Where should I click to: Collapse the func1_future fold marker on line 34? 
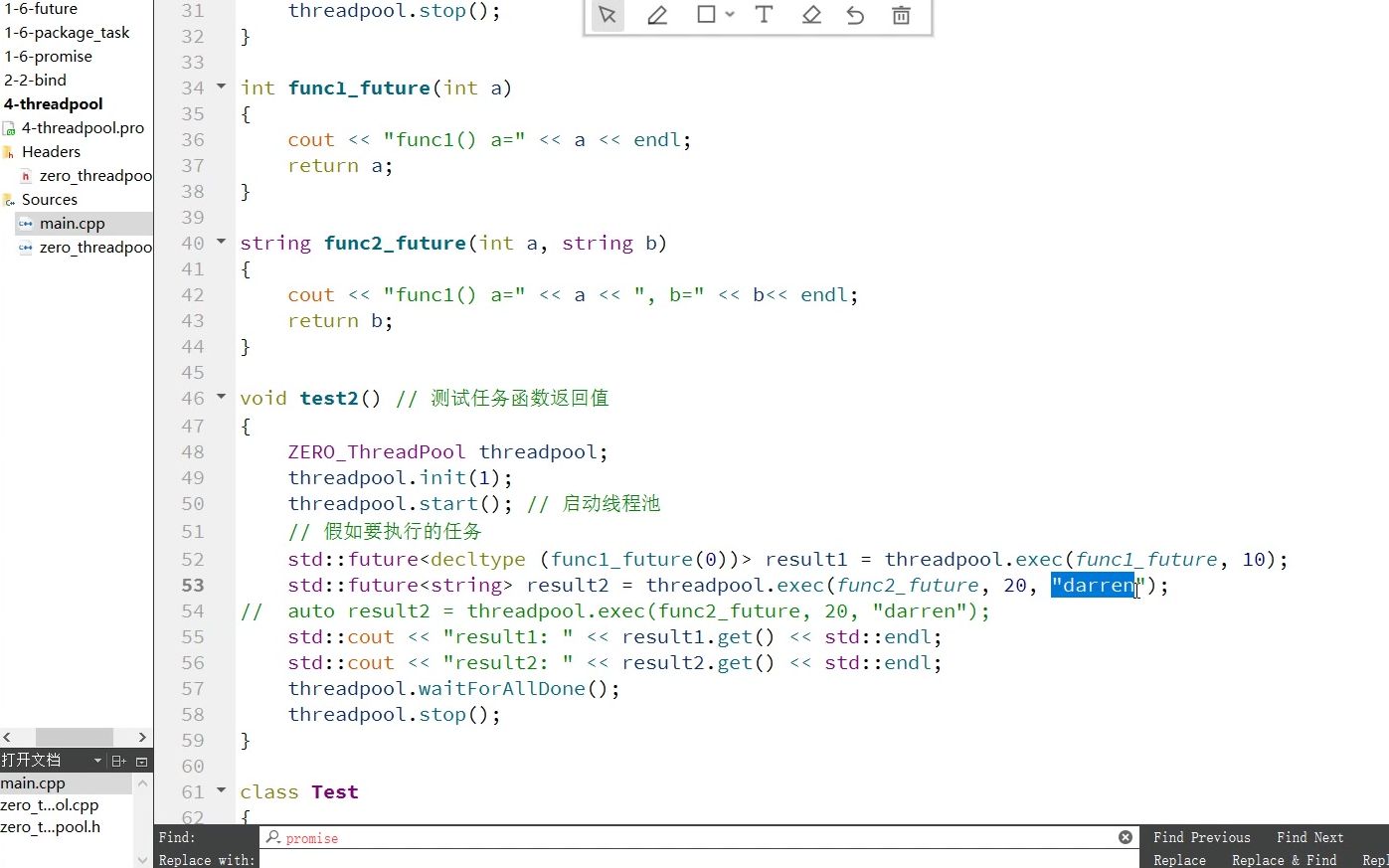tap(221, 87)
